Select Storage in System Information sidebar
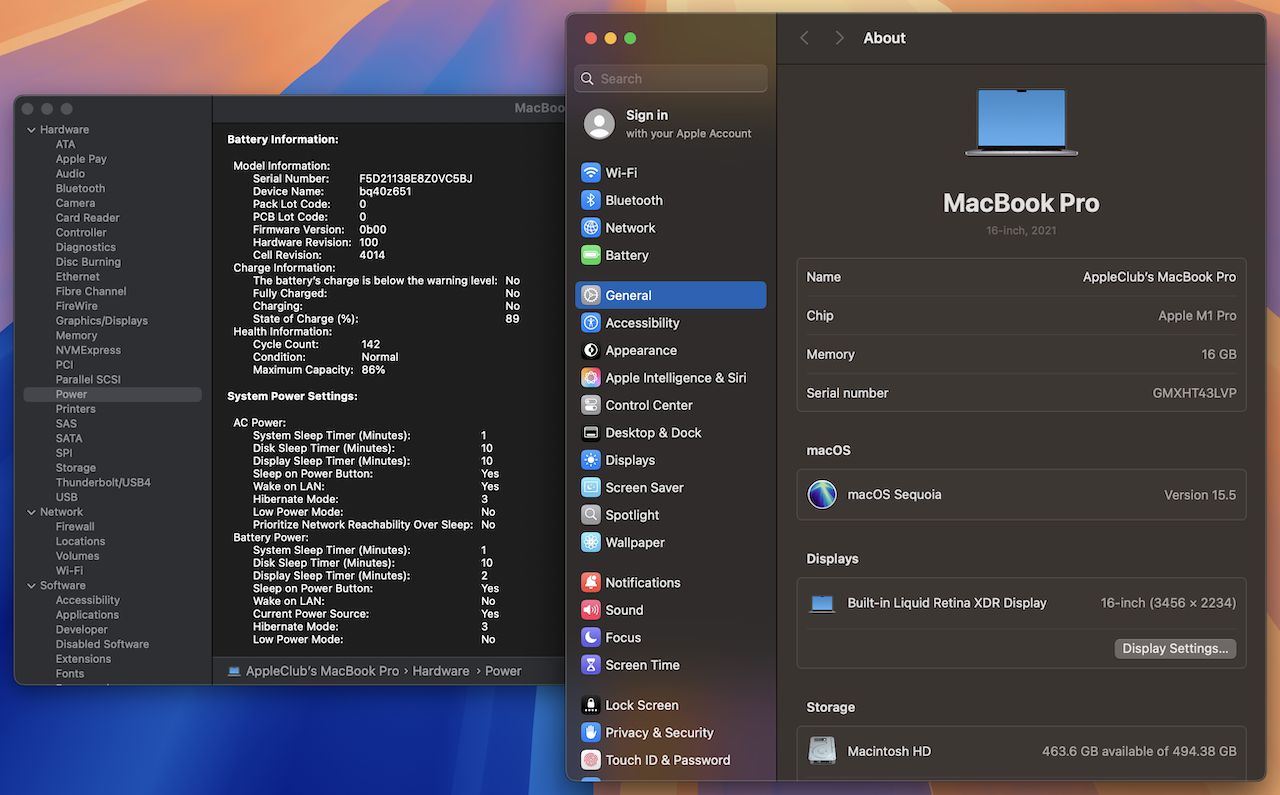The width and height of the screenshot is (1280, 795). coord(76,468)
